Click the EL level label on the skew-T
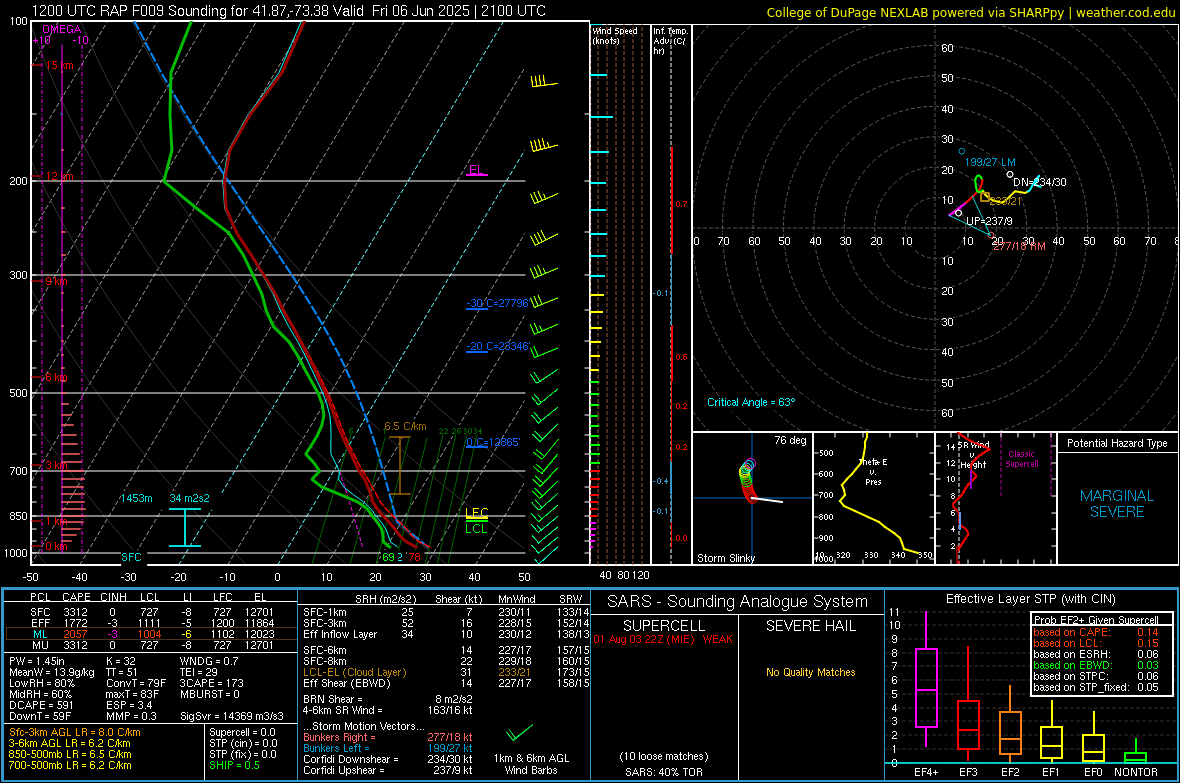 [x=476, y=169]
